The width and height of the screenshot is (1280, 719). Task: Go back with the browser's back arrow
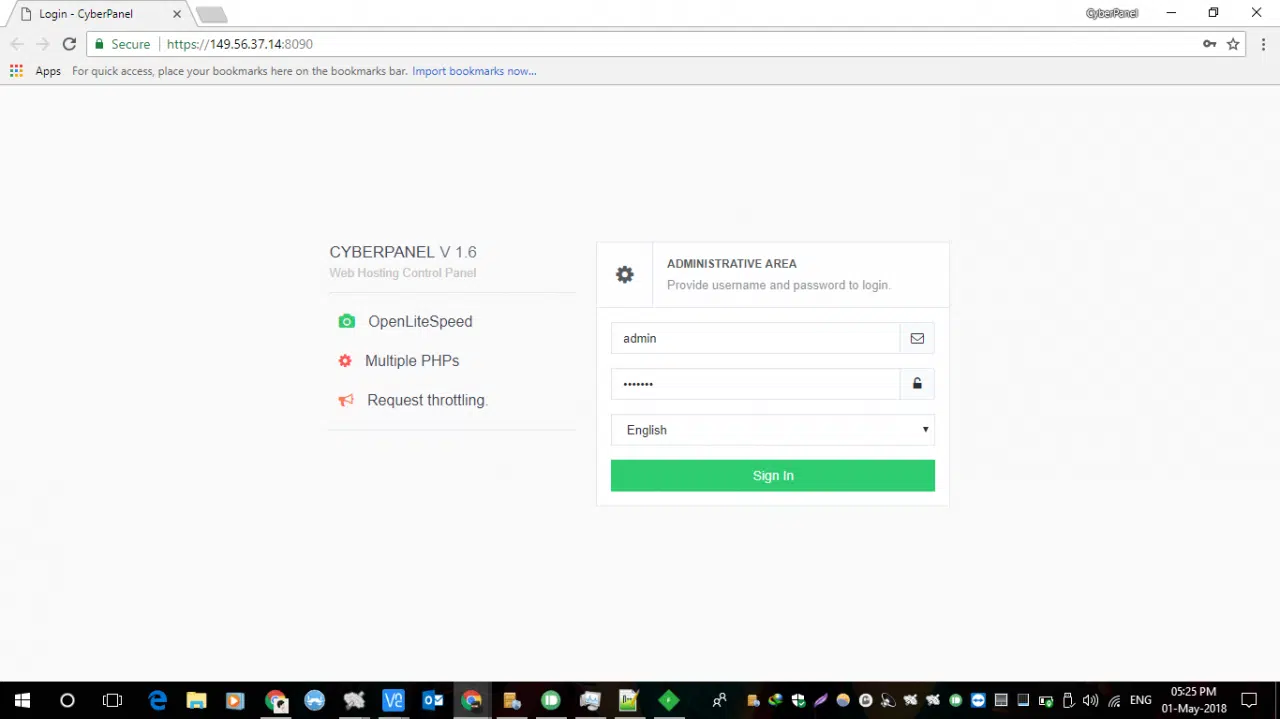(17, 44)
